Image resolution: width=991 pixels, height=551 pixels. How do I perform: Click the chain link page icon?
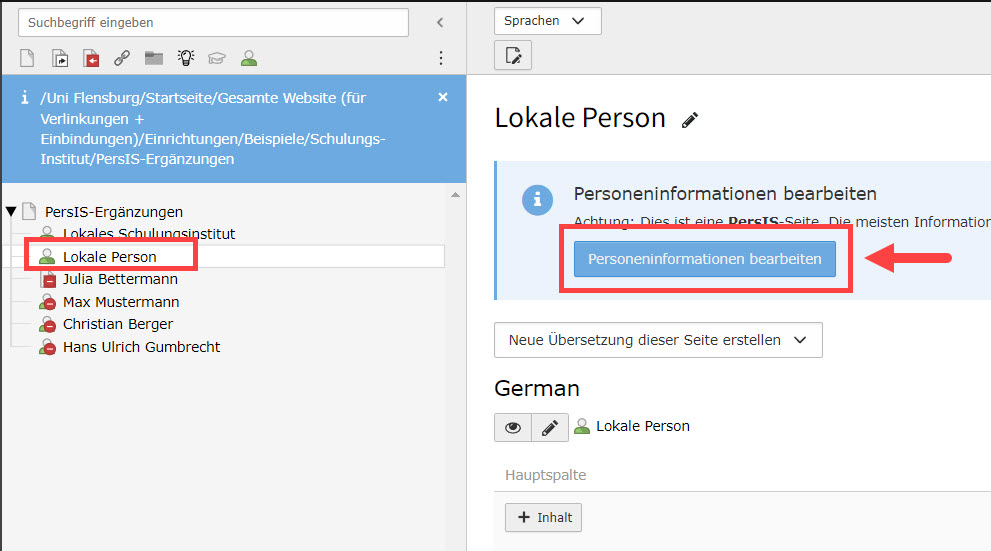(122, 58)
